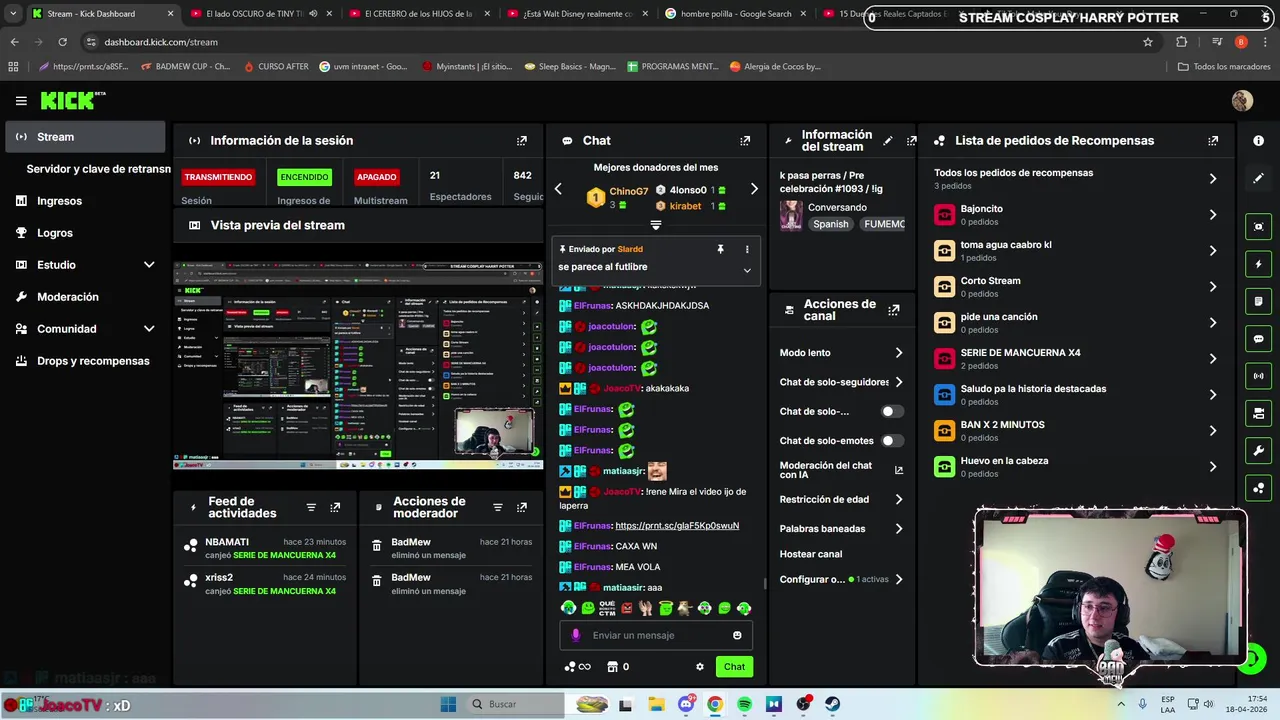Pop out the Feed de actividades panel

[x=335, y=508]
